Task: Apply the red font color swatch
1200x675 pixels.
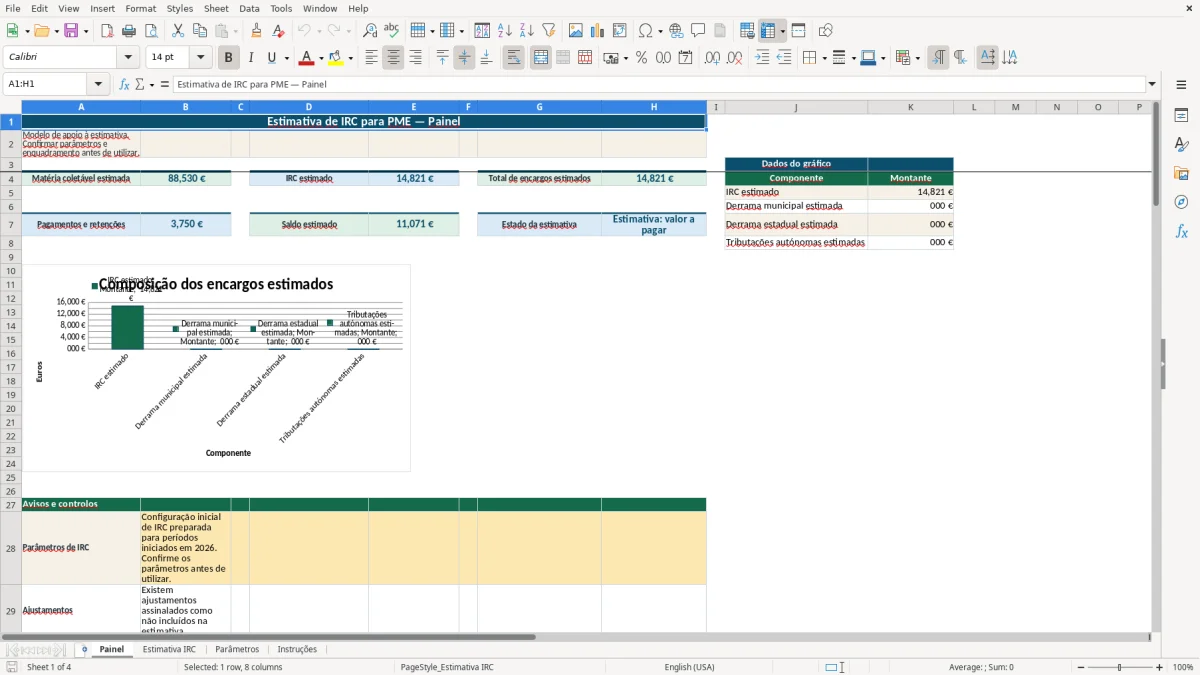Action: (x=307, y=58)
